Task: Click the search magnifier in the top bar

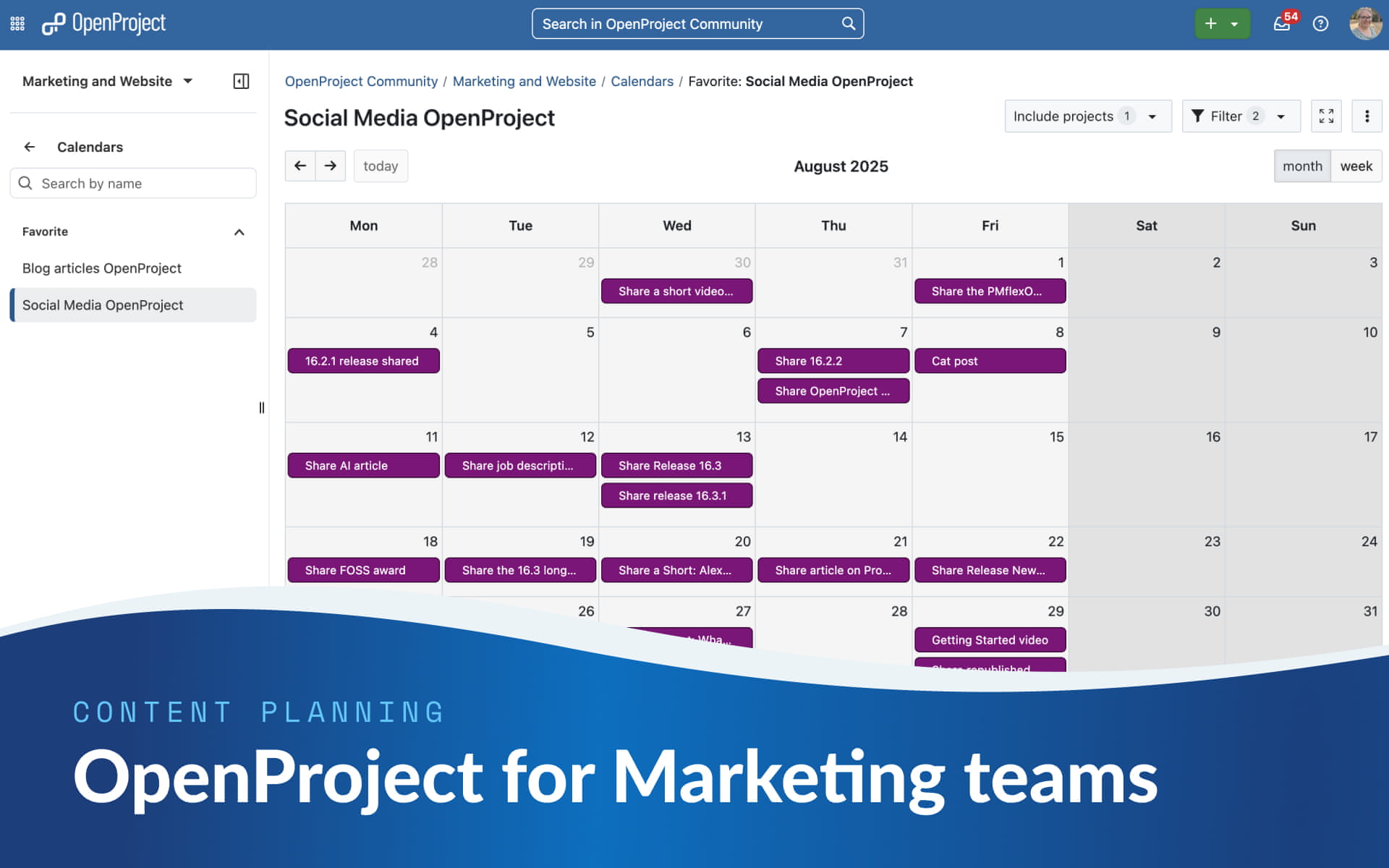Action: pyautogui.click(x=847, y=23)
